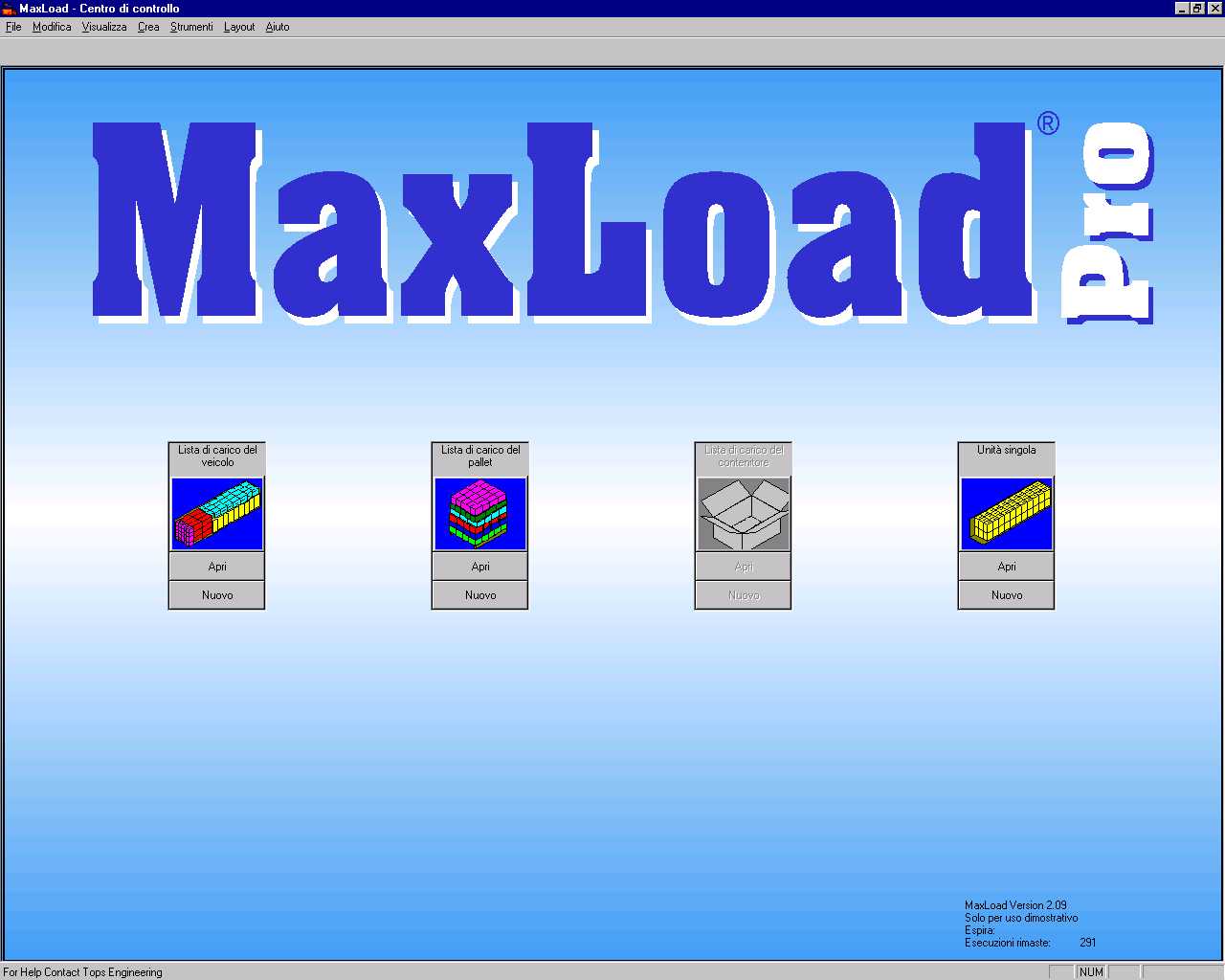
Task: Click Nuovo under Unità singola
Action: click(x=1007, y=595)
